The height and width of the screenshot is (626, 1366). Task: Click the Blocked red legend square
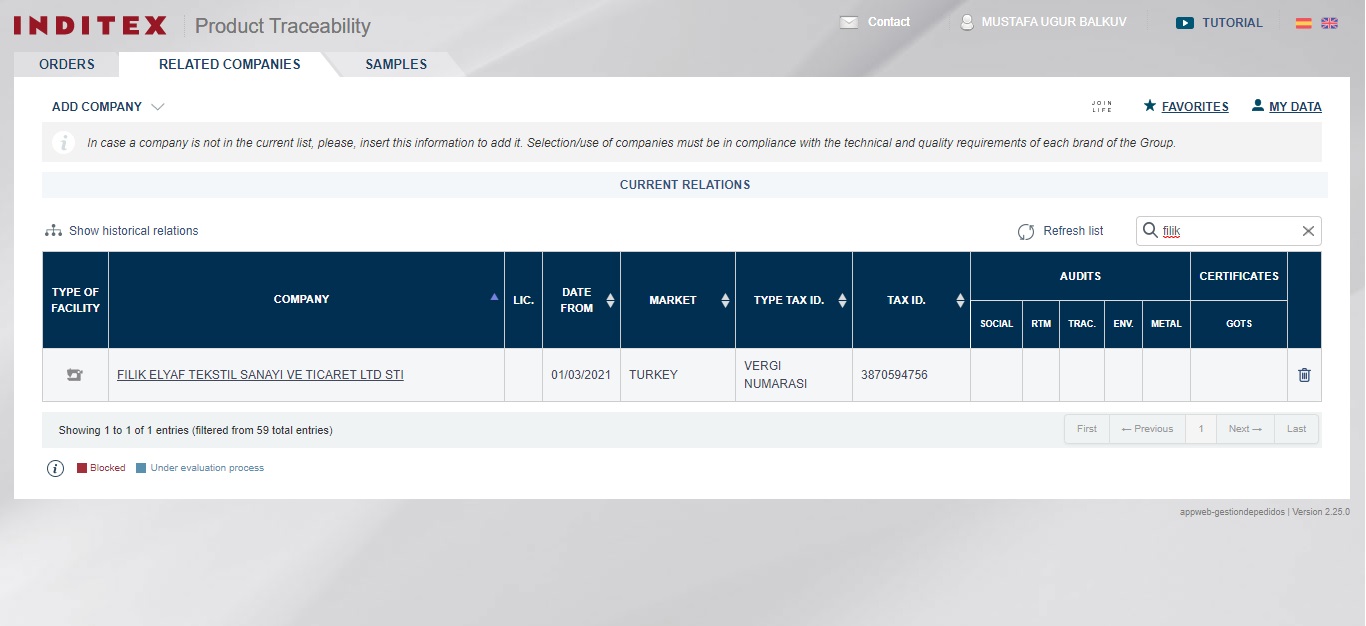(82, 468)
